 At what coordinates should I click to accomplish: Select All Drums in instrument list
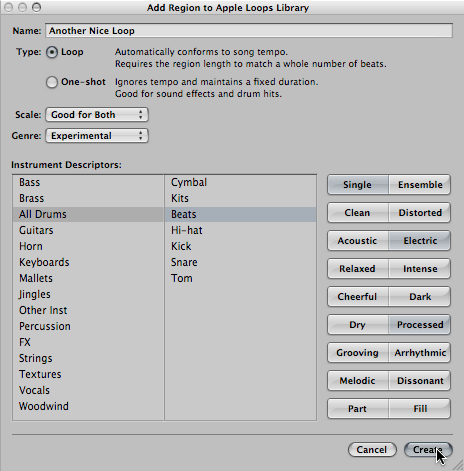pyautogui.click(x=88, y=214)
